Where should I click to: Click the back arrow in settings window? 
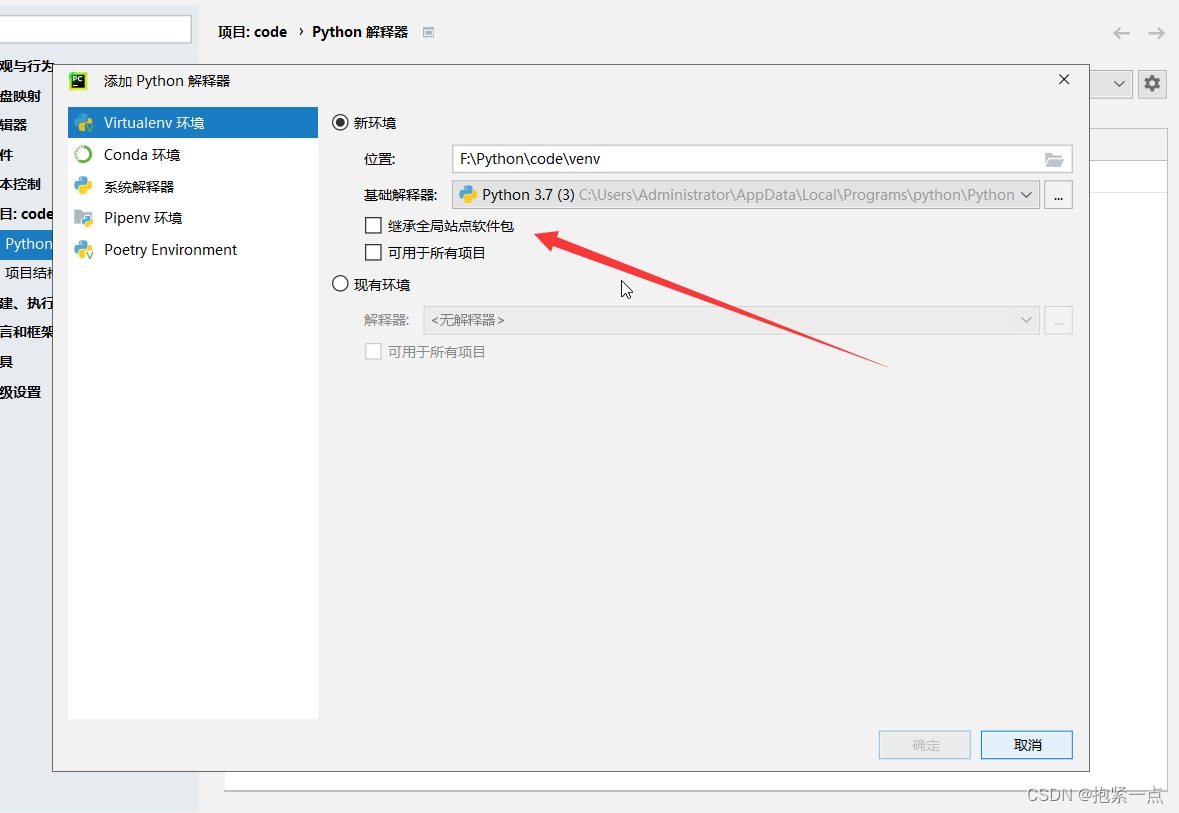point(1121,33)
